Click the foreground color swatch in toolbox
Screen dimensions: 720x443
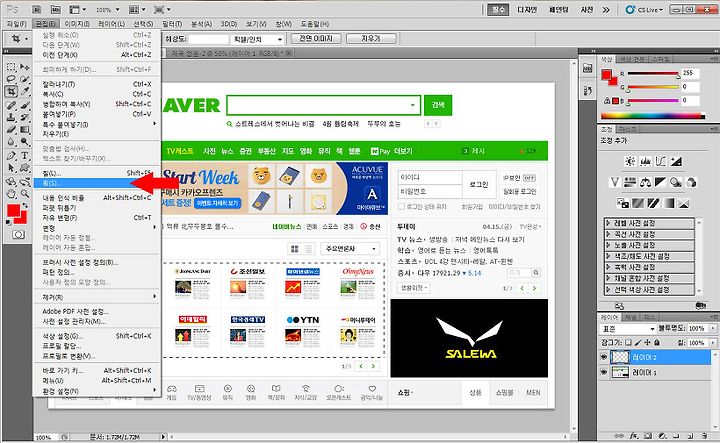[x=14, y=211]
